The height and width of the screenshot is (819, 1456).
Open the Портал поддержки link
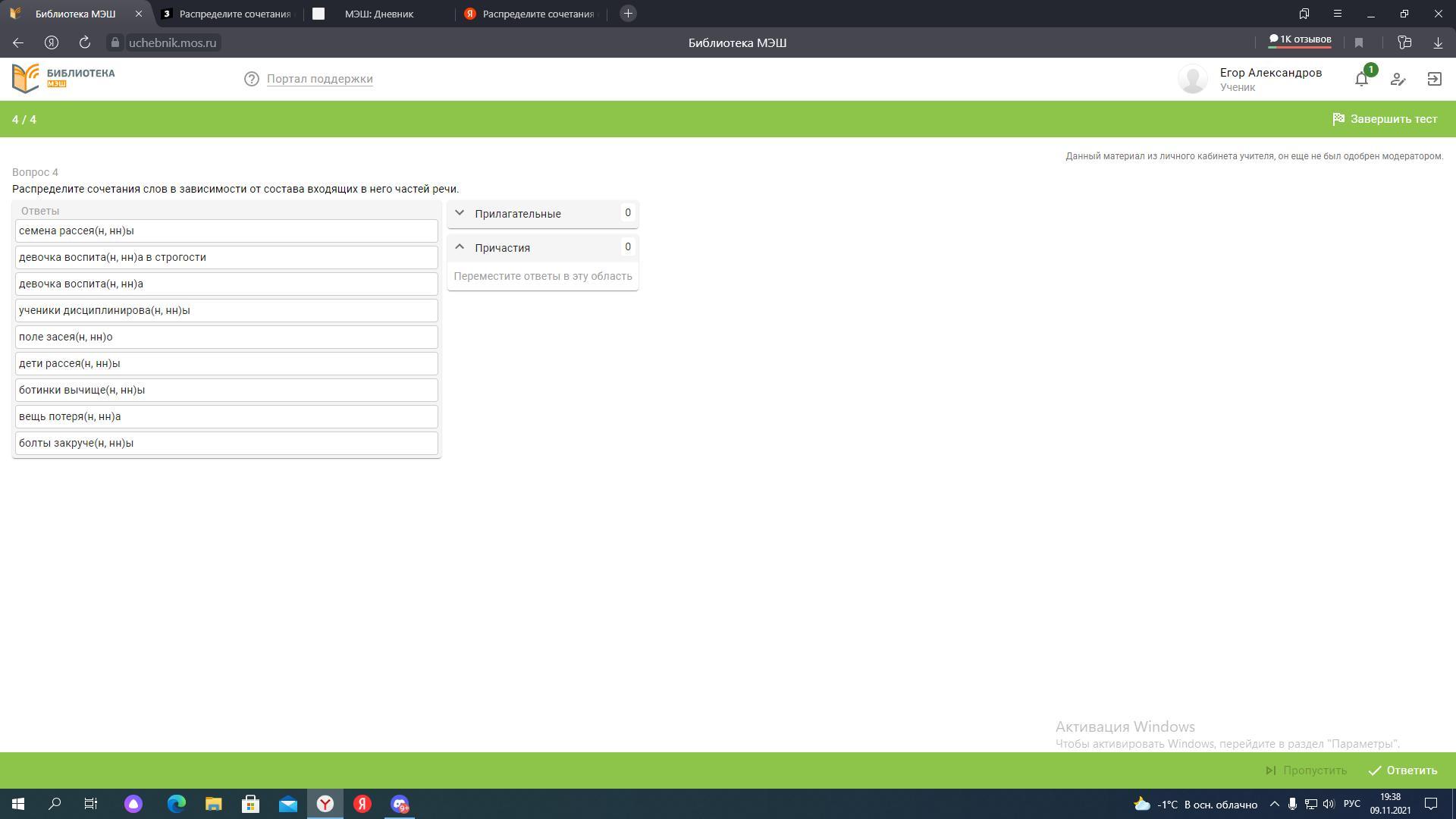pyautogui.click(x=319, y=79)
